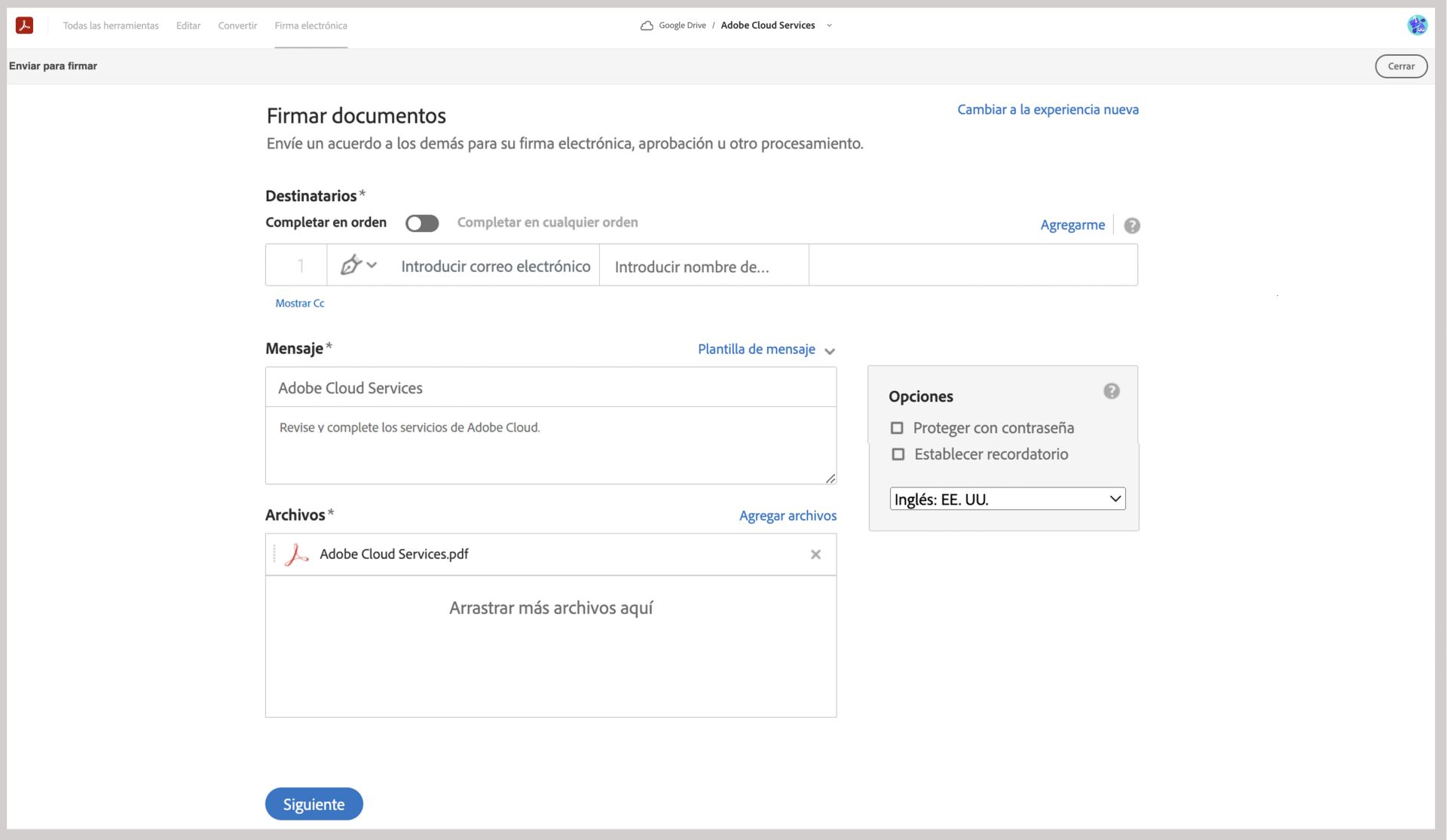The width and height of the screenshot is (1447, 840).
Task: Click the Google Drive cloud icon
Action: [647, 26]
